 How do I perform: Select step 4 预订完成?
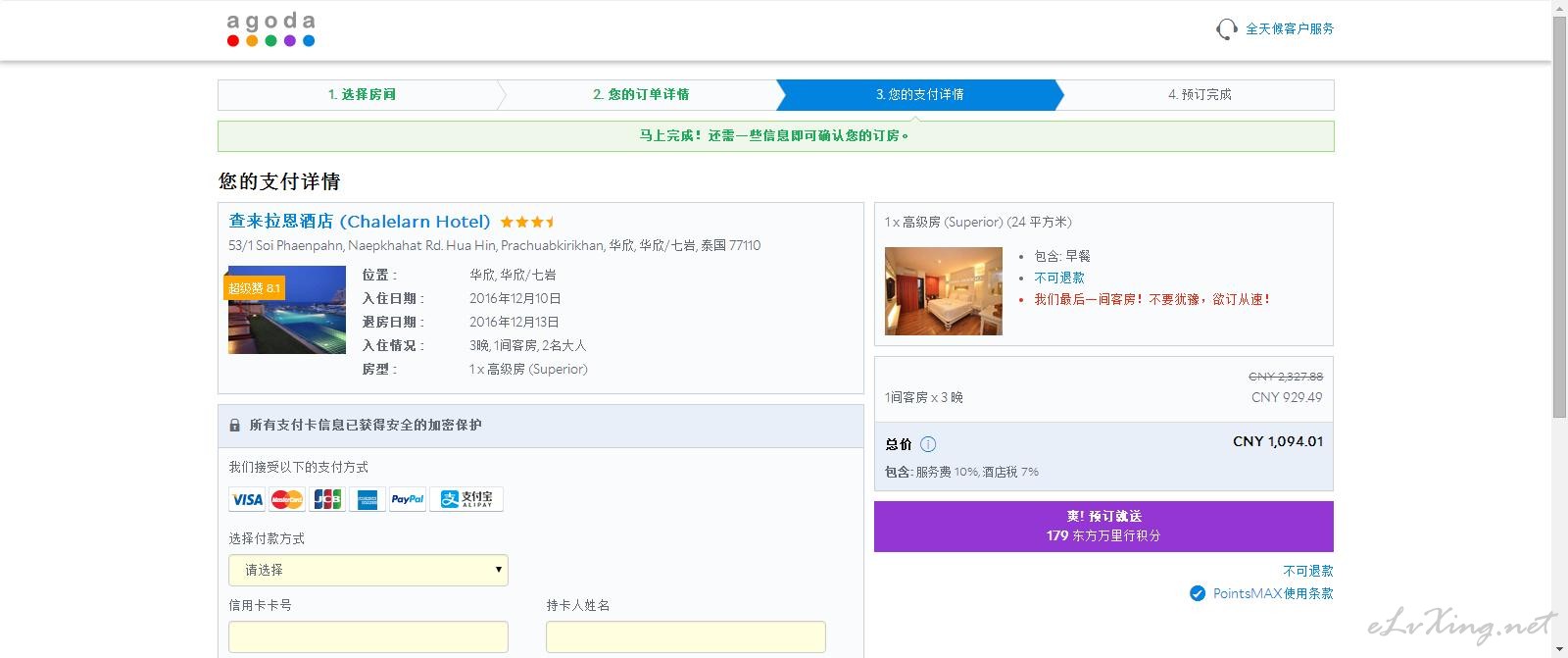1200,94
